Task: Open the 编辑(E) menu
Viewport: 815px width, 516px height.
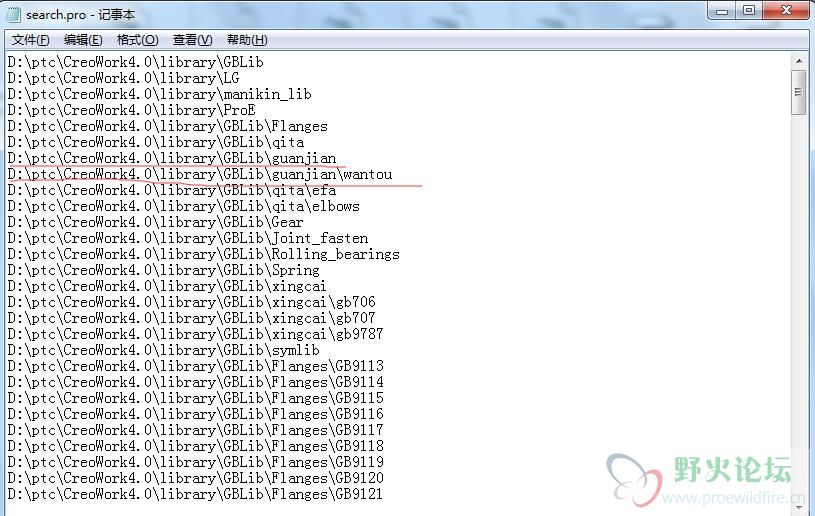Action: [83, 40]
